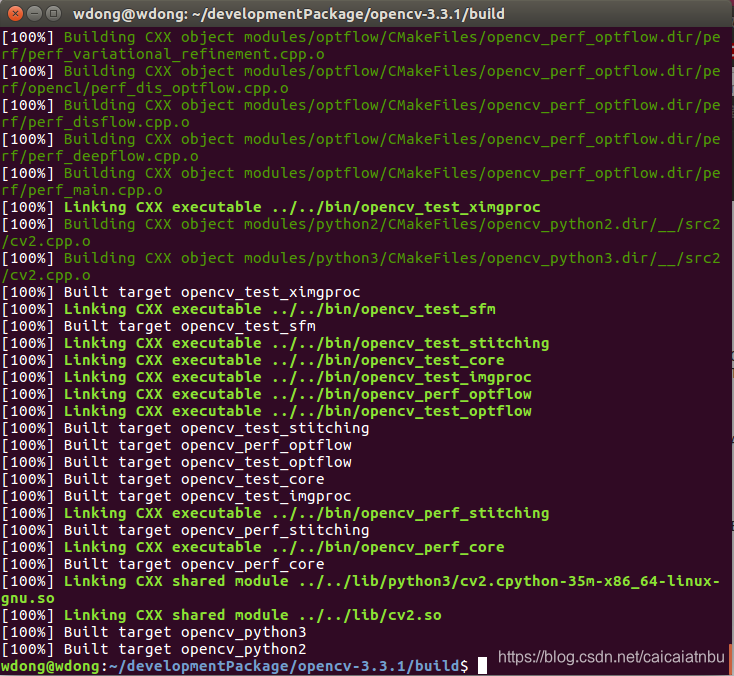Screen dimensions: 734x676
Task: Click the opencv_python2.dir Building CXX object line
Action: (360, 224)
